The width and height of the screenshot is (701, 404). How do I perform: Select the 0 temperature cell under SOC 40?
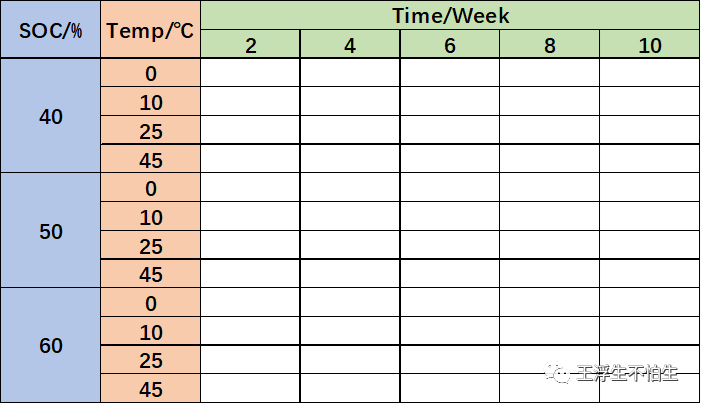pyautogui.click(x=151, y=73)
